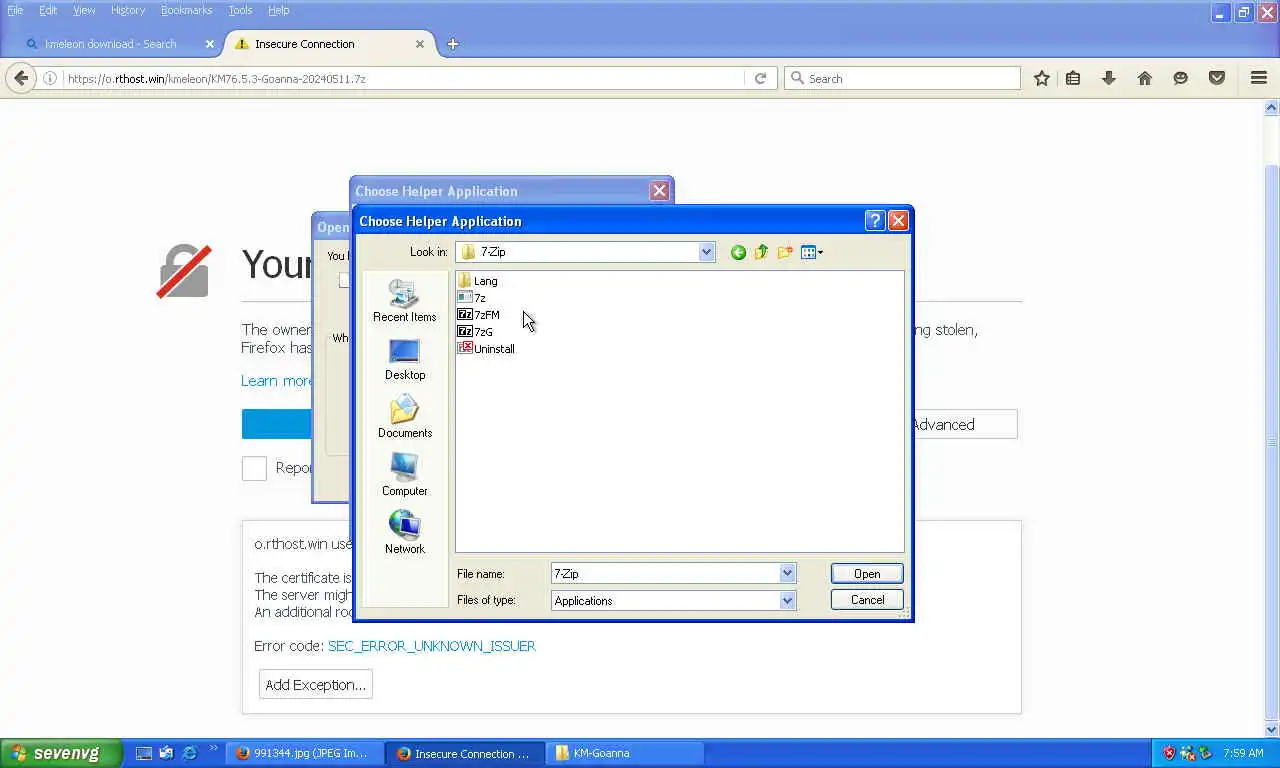1280x768 pixels.
Task: Open the KM-Goanna folder from taskbar
Action: 624,753
